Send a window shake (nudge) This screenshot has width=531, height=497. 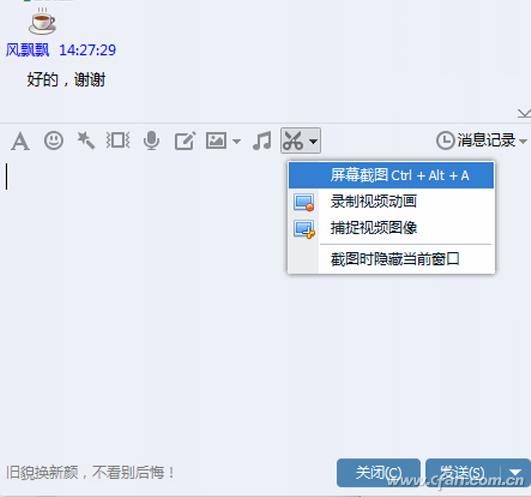click(x=118, y=140)
